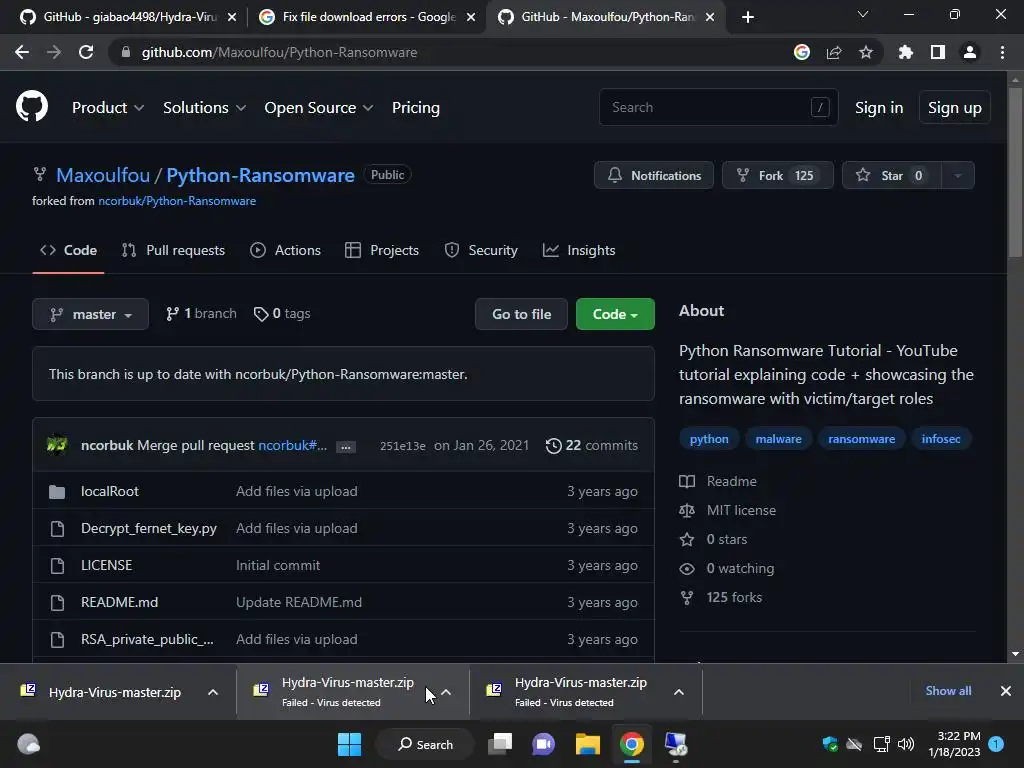Click the Notifications button
1024x768 pixels.
click(x=654, y=175)
